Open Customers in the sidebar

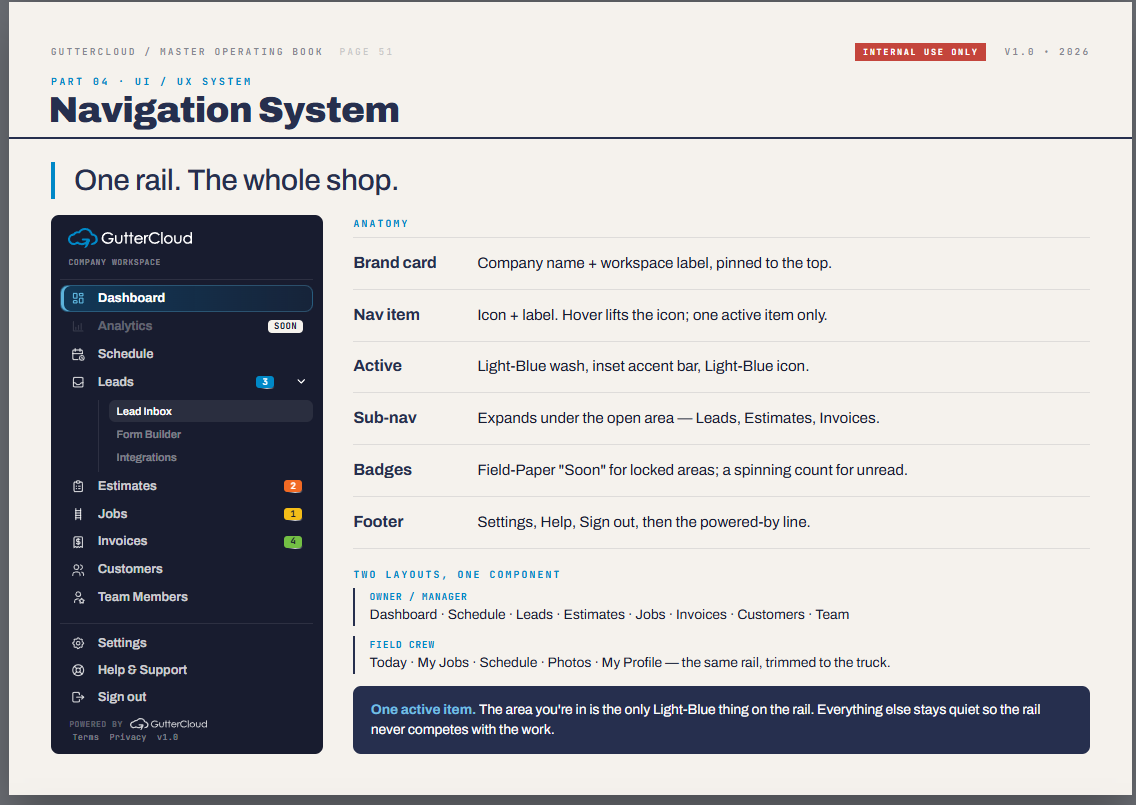point(187,570)
